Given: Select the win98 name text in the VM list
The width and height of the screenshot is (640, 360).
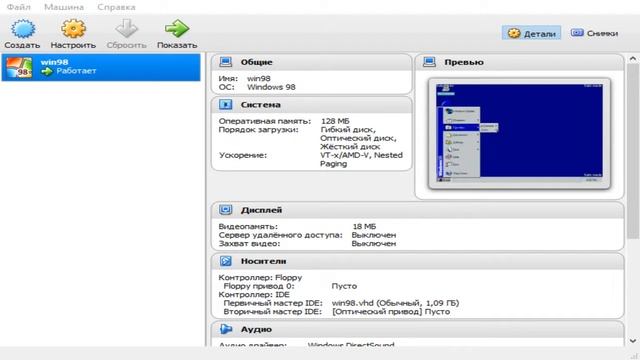Looking at the screenshot, I should [54, 62].
